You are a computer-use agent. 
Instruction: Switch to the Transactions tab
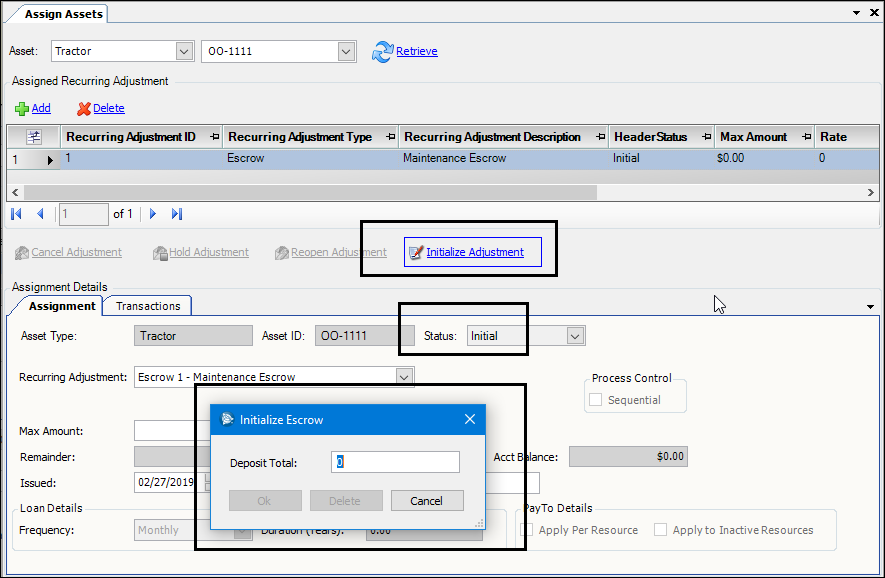(x=148, y=306)
